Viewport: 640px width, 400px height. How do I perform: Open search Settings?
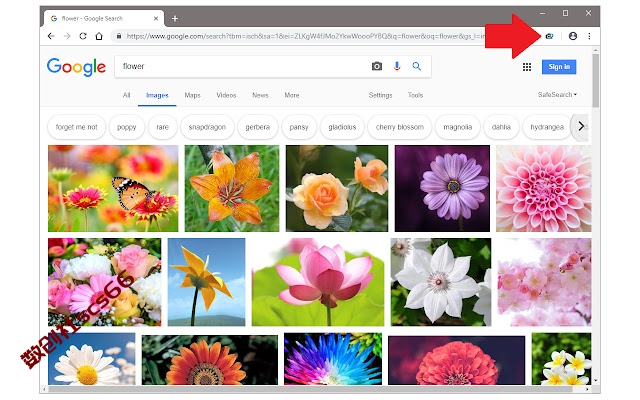point(380,95)
